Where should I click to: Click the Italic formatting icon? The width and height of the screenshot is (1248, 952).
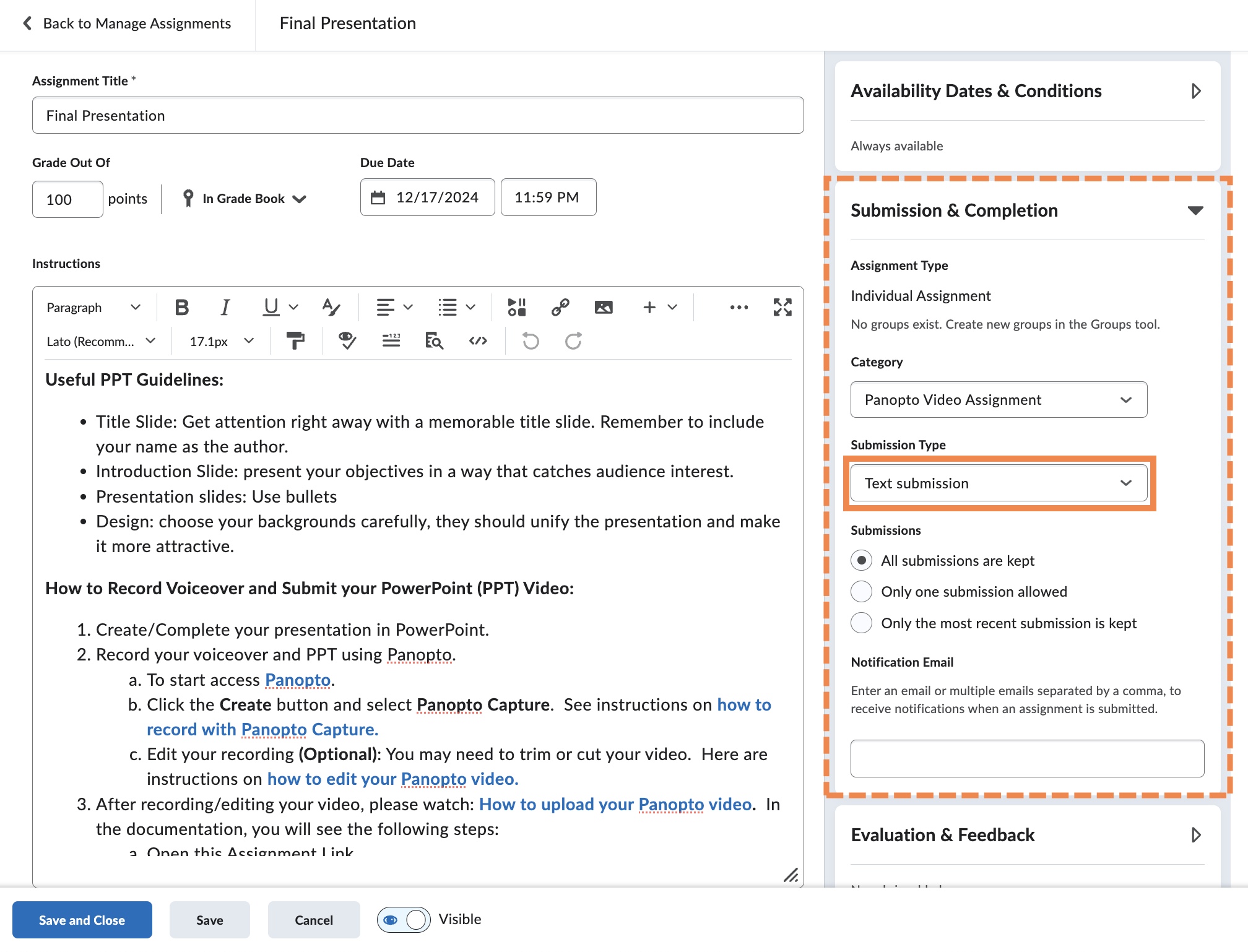tap(223, 307)
